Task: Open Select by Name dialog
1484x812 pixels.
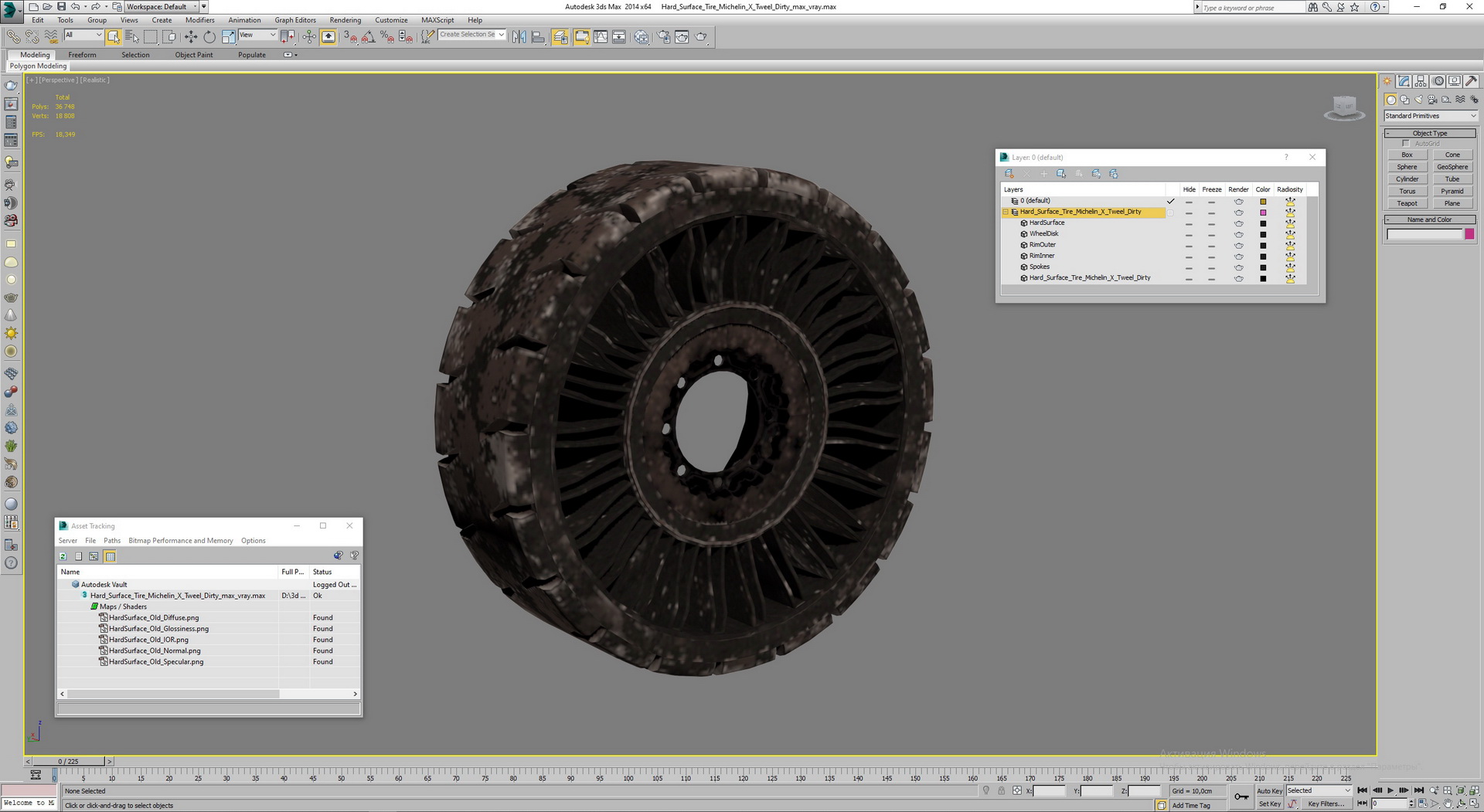Action: pos(132,36)
